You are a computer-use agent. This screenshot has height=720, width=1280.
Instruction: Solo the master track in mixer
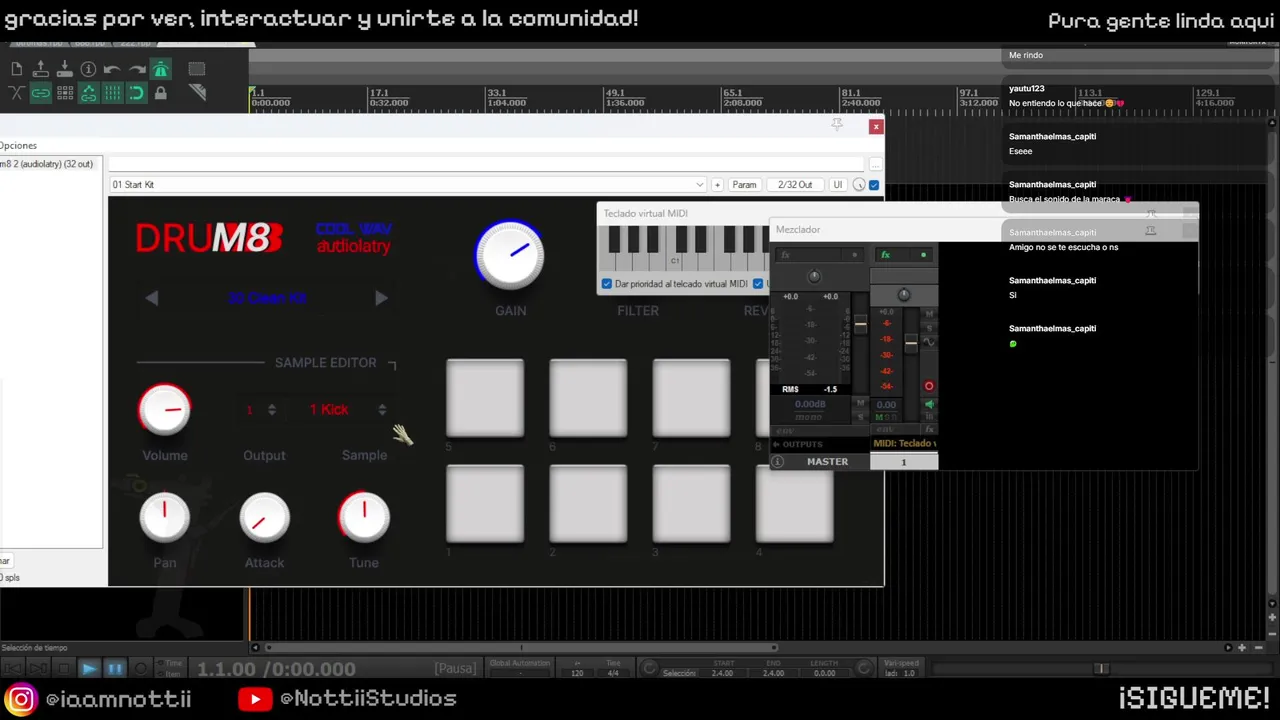860,416
